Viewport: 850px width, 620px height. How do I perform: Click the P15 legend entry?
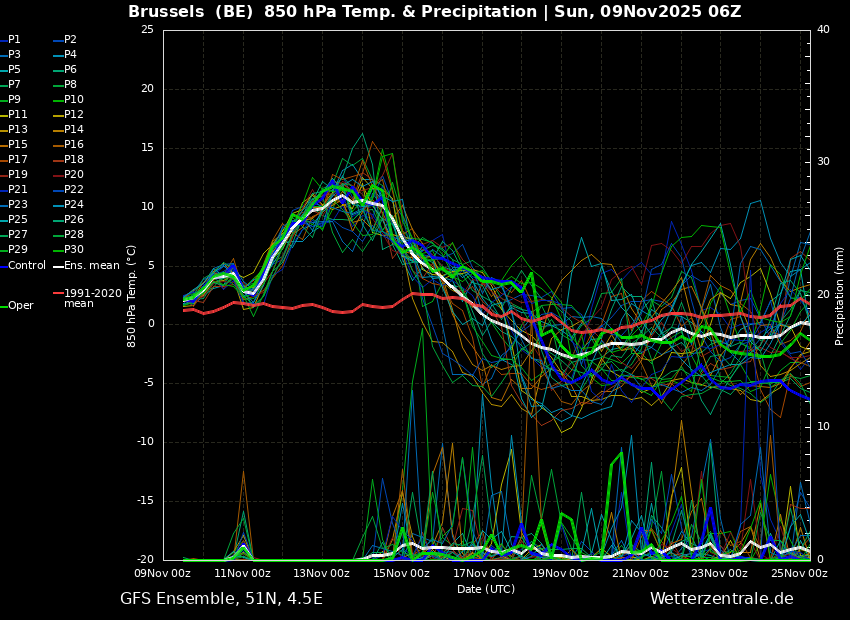(17, 144)
